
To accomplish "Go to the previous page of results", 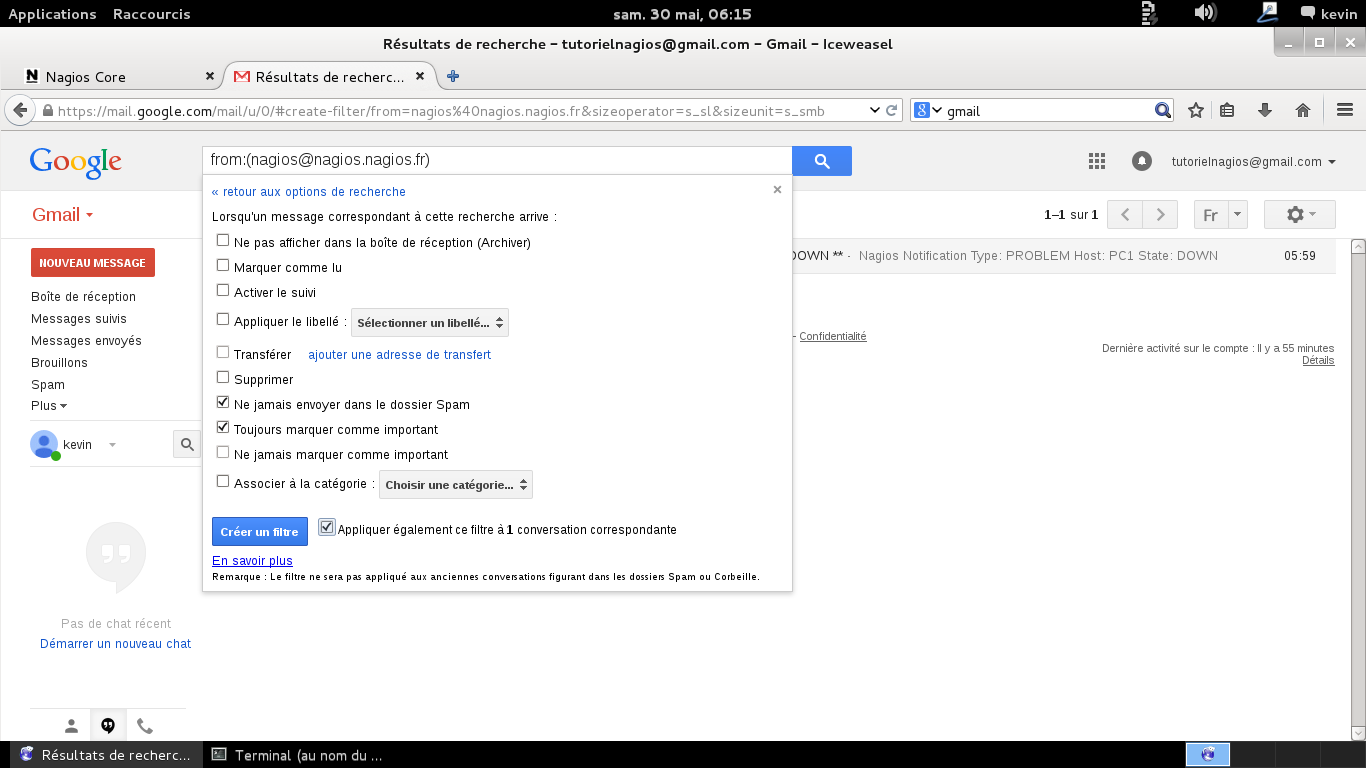I will coord(1126,215).
